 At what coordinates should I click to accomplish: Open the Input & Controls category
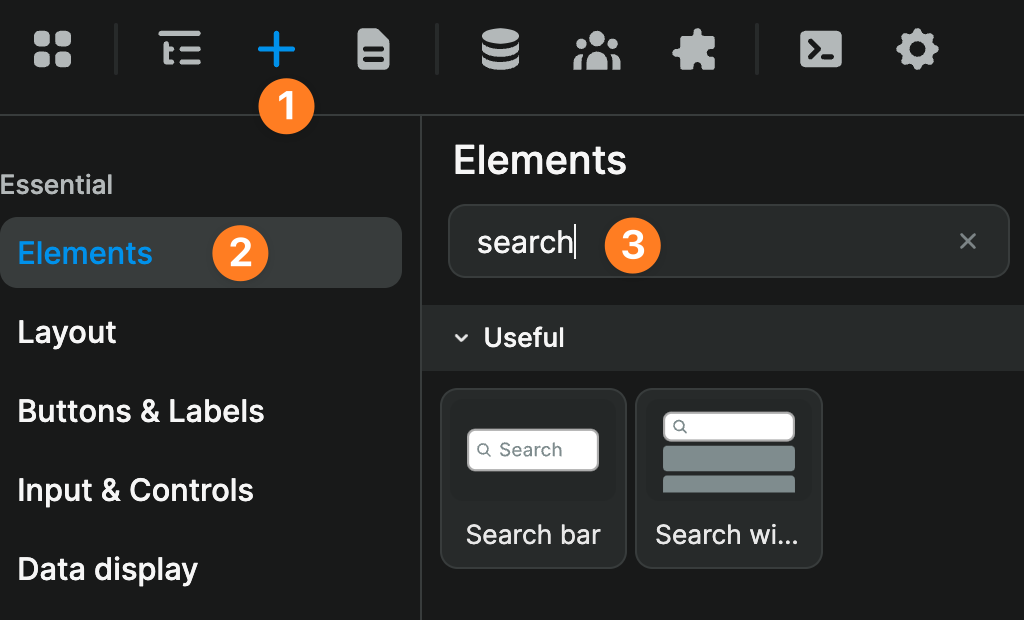pos(135,490)
